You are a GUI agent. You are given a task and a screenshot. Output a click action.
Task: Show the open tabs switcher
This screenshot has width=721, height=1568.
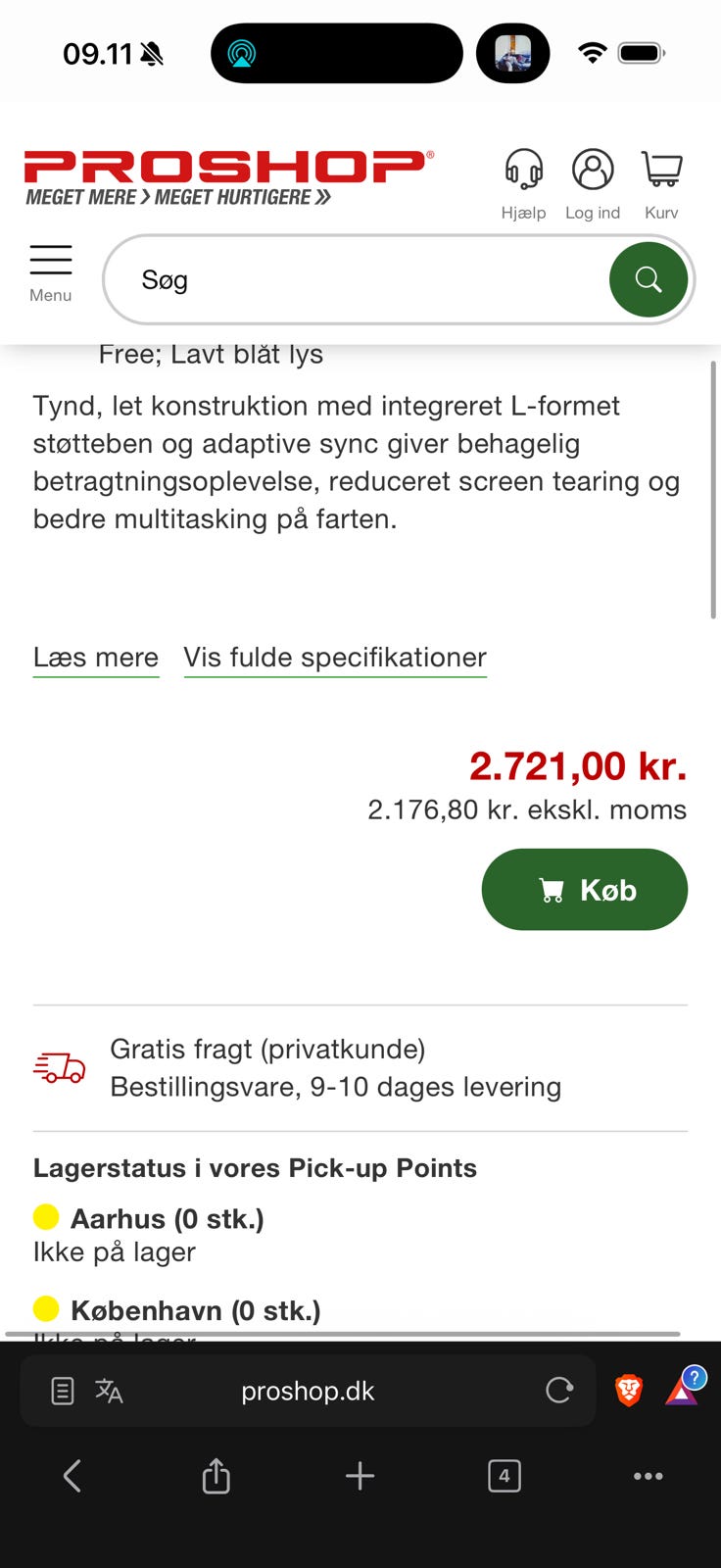(x=504, y=1476)
